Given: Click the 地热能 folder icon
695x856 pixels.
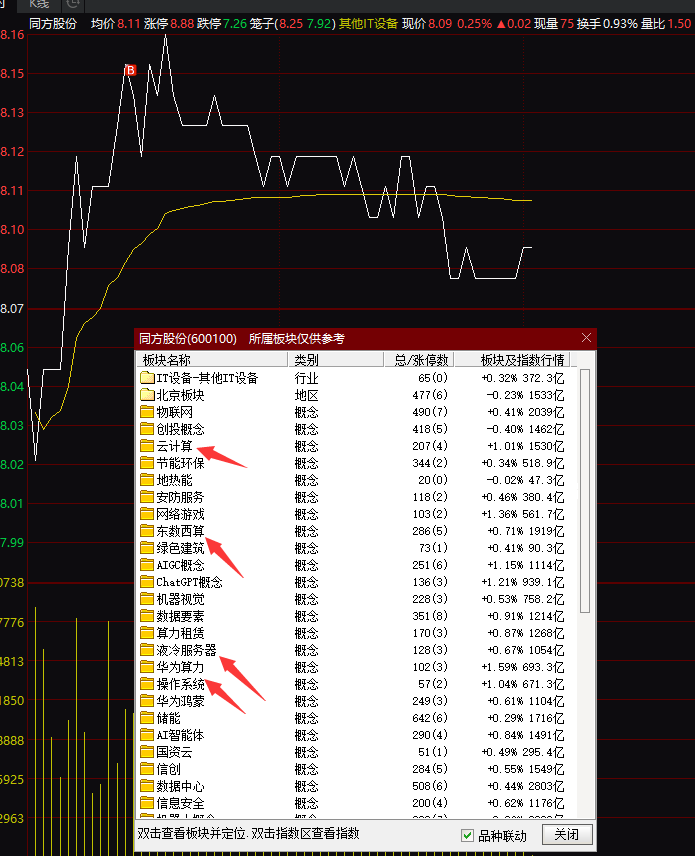Looking at the screenshot, I should click(x=147, y=480).
